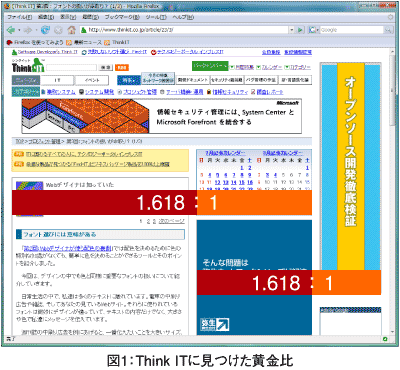Image resolution: width=400 pixels, height=370 pixels.
Task: Reload the page with the refresh icon
Action: (x=45, y=30)
